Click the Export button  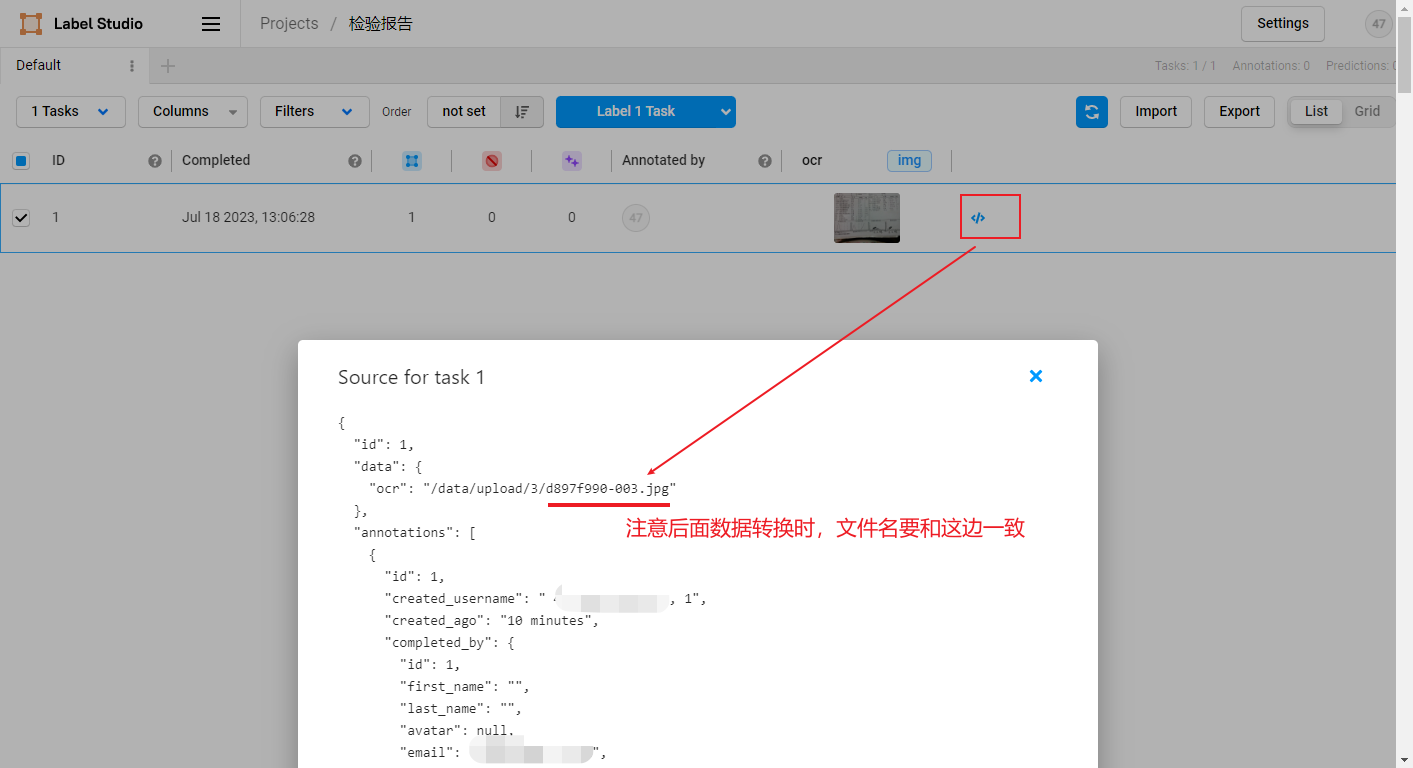pos(1239,112)
